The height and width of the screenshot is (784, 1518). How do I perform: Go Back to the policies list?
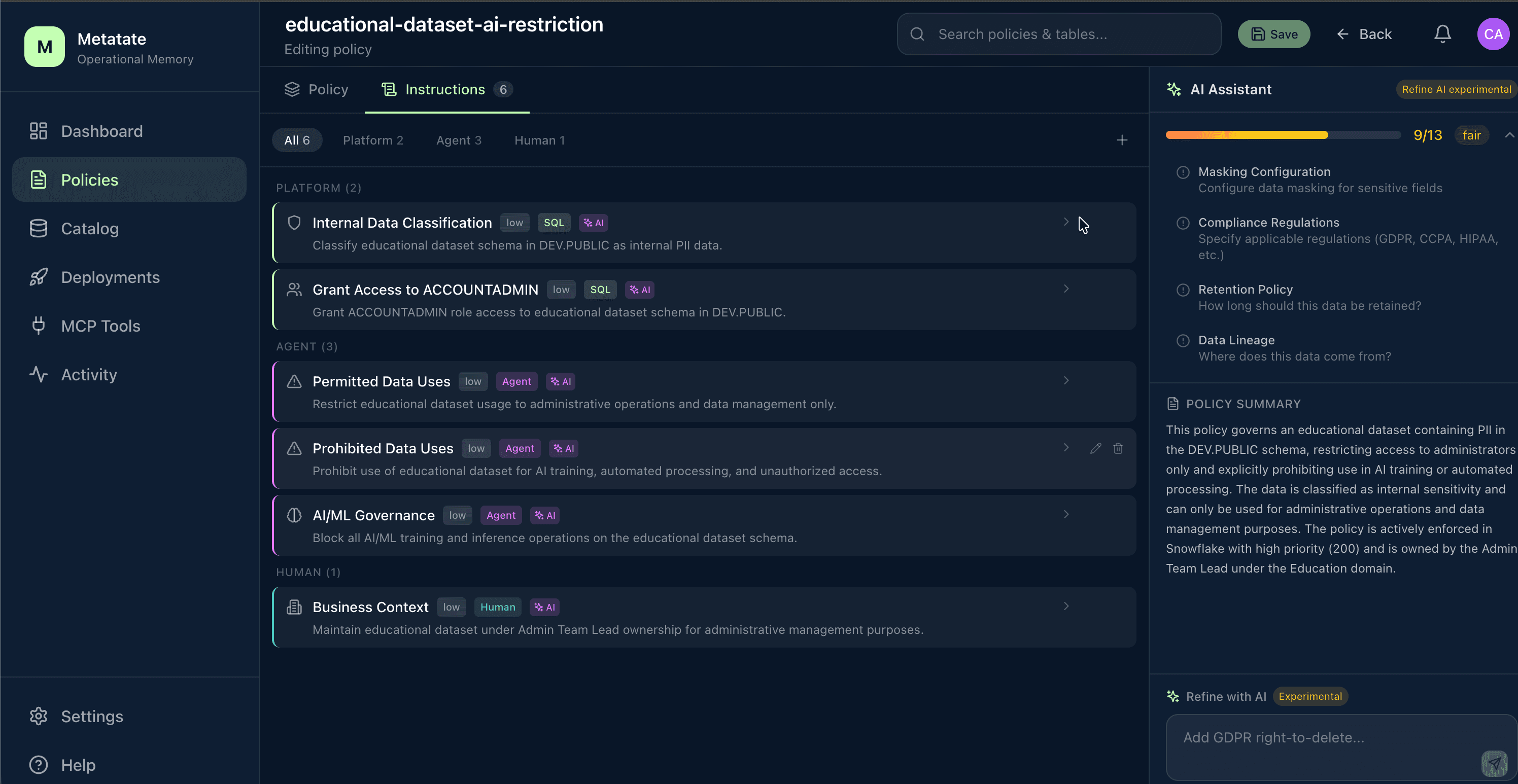point(1364,33)
